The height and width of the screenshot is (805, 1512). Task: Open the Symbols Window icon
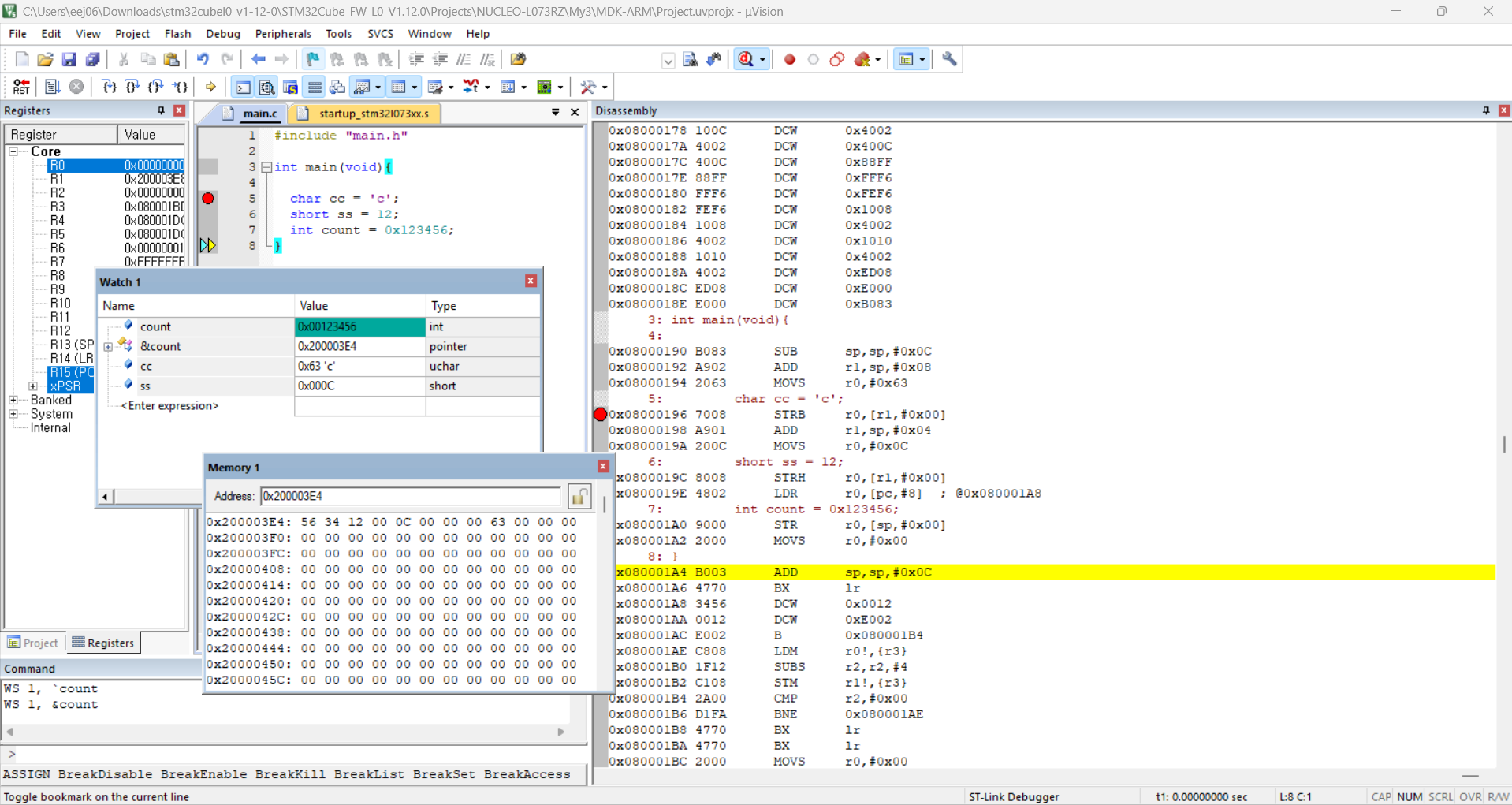[291, 87]
